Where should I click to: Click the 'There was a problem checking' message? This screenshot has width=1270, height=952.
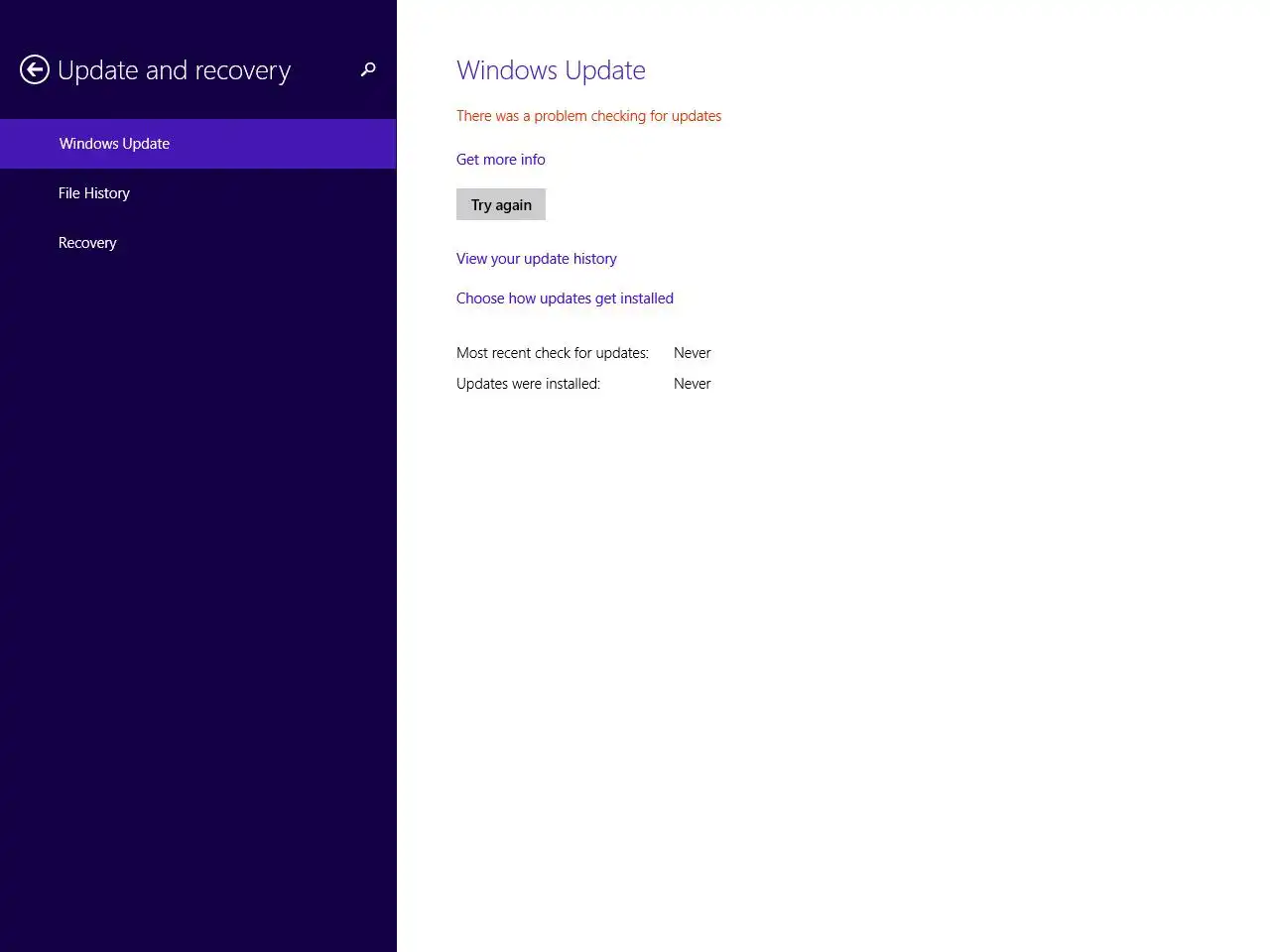588,116
